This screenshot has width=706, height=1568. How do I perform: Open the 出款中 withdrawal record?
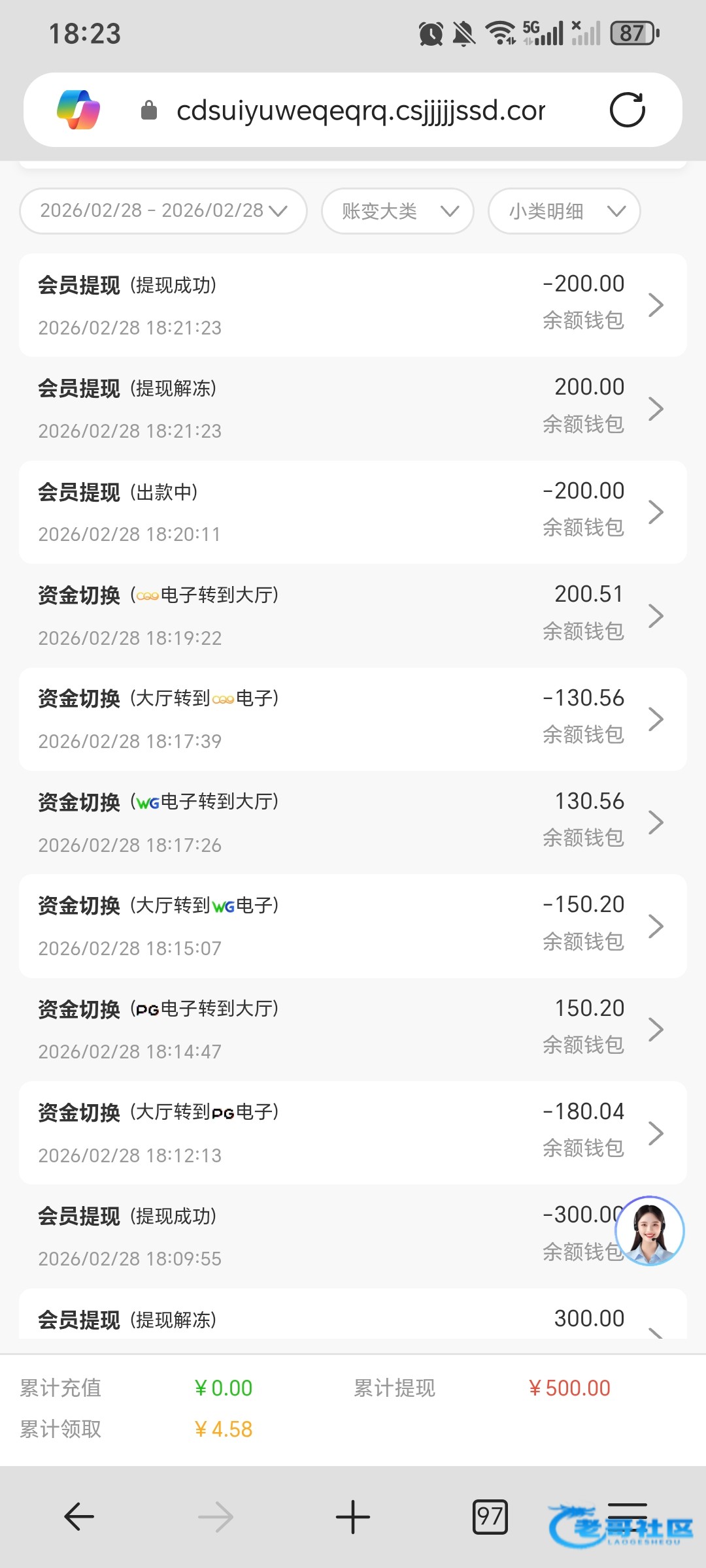coord(353,512)
